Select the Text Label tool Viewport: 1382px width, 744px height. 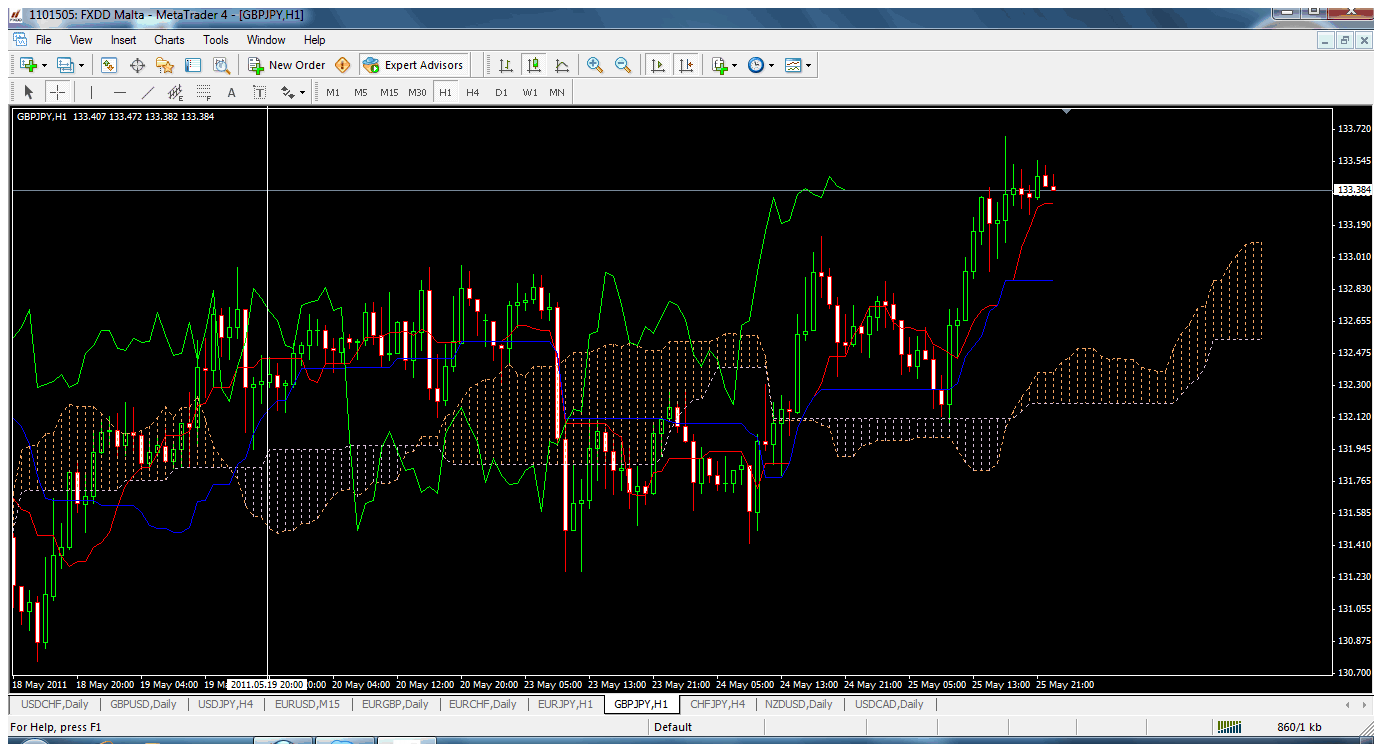pyautogui.click(x=259, y=92)
